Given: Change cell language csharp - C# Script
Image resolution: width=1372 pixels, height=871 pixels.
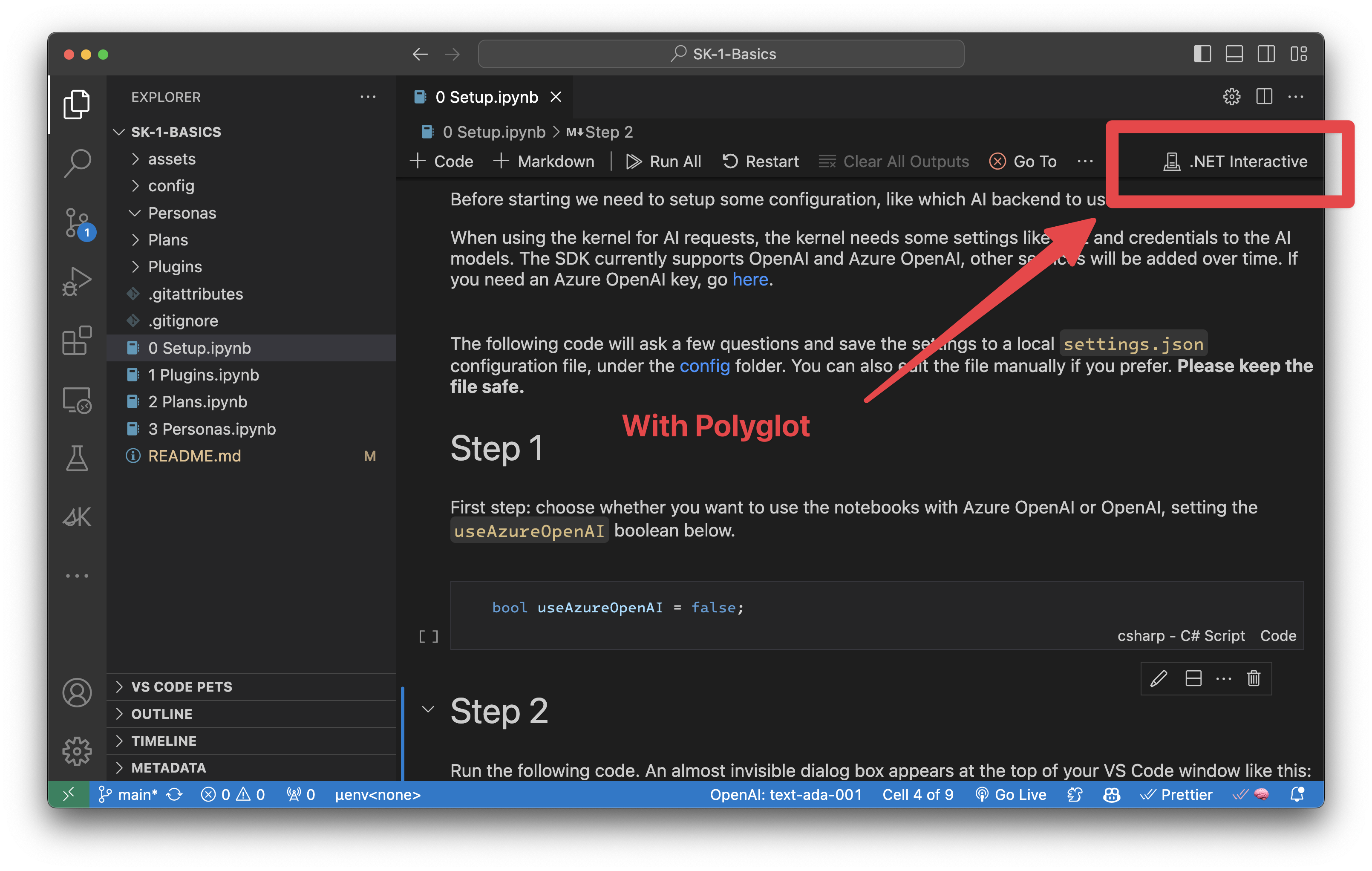Looking at the screenshot, I should 1181,636.
